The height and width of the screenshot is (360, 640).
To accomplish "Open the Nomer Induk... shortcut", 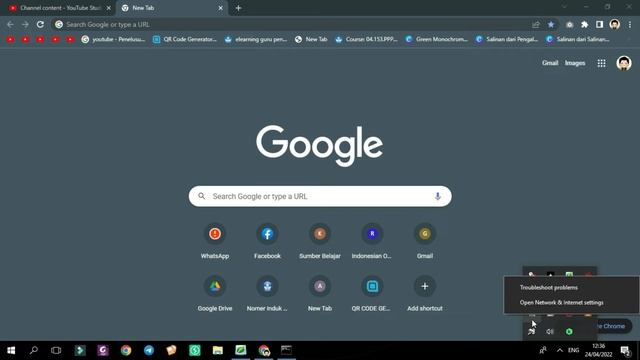I will point(267,294).
